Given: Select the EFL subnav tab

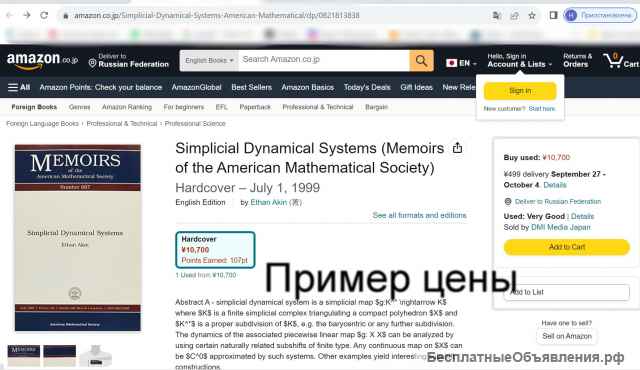Looking at the screenshot, I should 222,107.
